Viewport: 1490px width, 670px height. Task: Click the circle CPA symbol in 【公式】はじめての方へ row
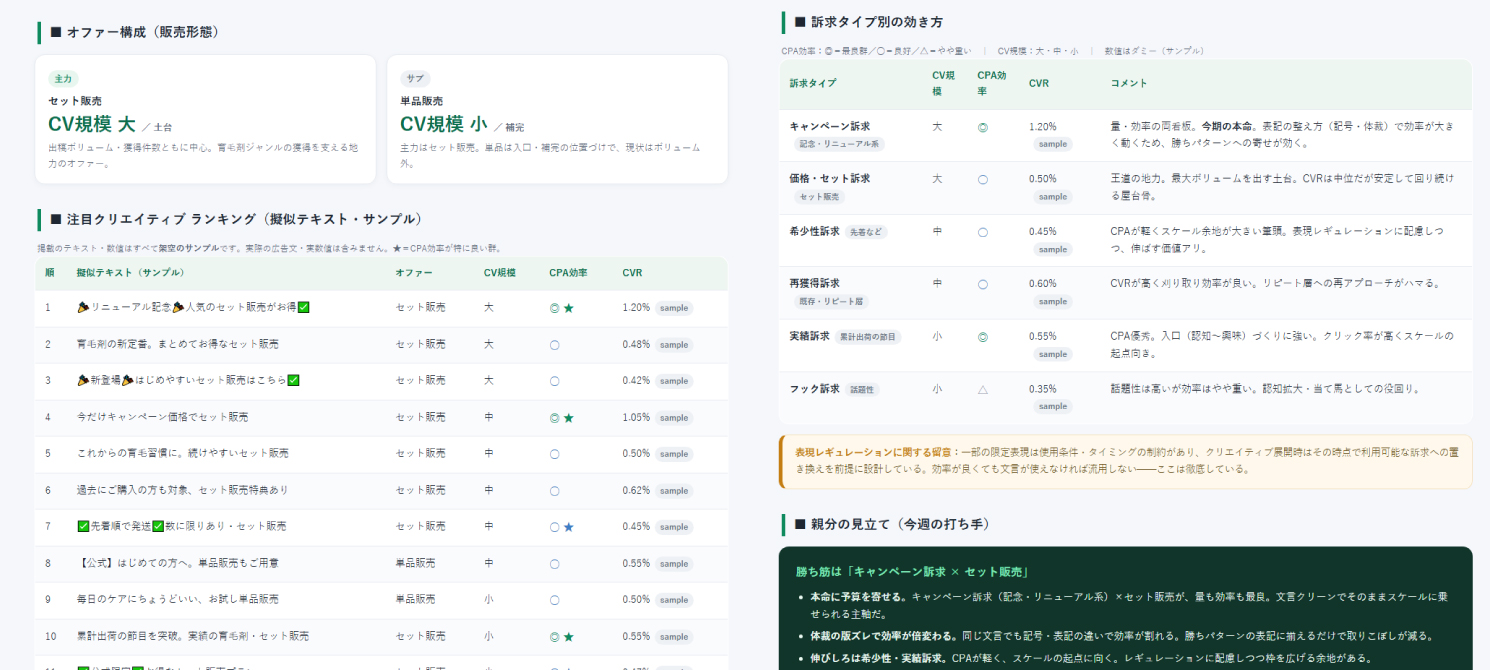pos(554,564)
